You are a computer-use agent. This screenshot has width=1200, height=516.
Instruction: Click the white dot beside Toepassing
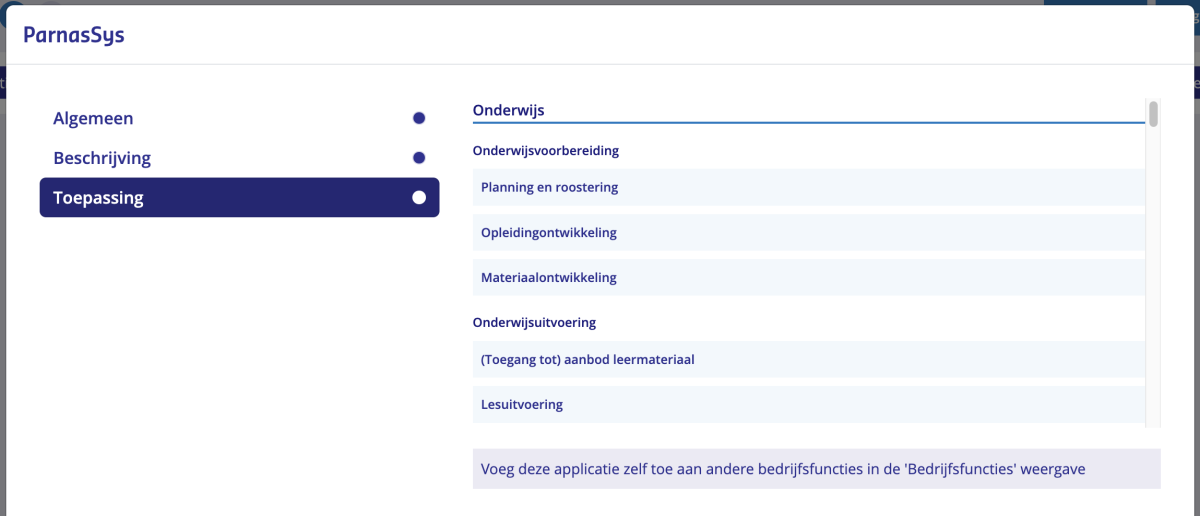(419, 198)
